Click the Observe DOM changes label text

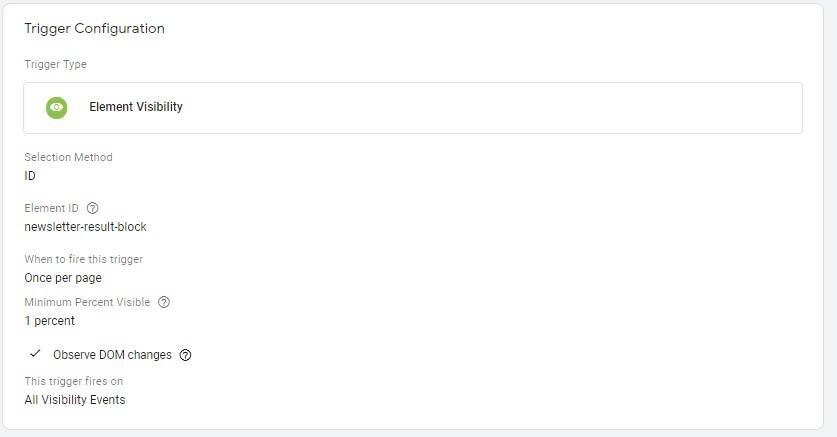[x=112, y=355]
